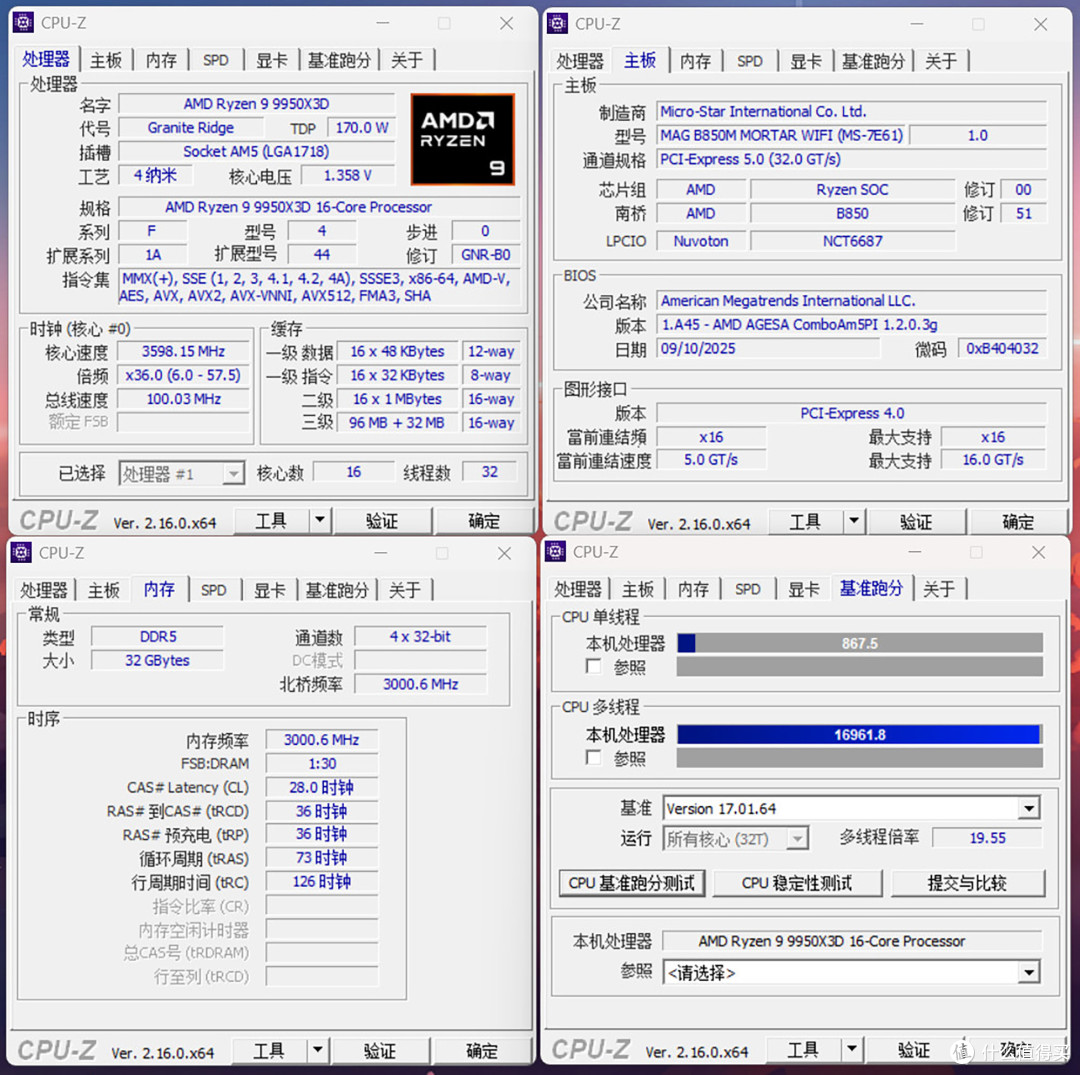Screen dimensions: 1080x1075
Task: Expand the 工具 arrow in the processor window
Action: coord(320,521)
